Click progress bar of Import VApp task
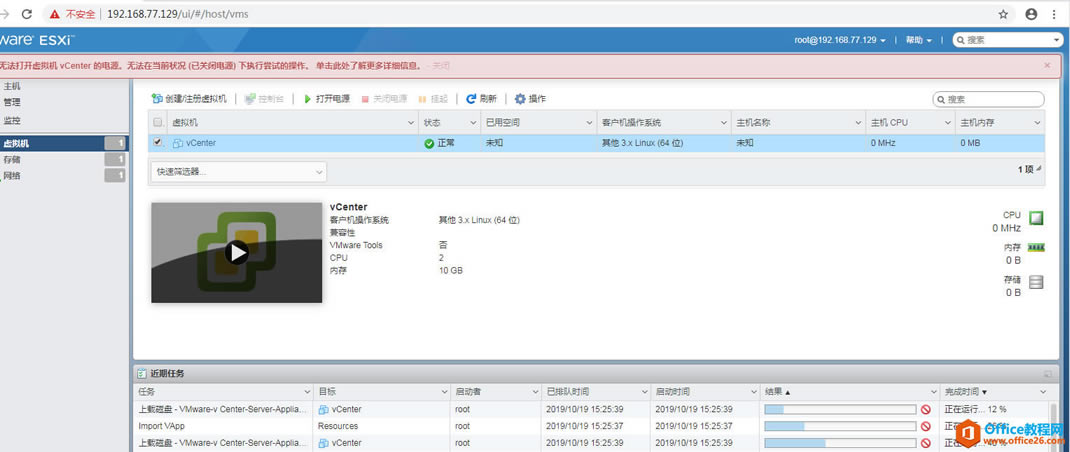The height and width of the screenshot is (452, 1070). (840, 426)
